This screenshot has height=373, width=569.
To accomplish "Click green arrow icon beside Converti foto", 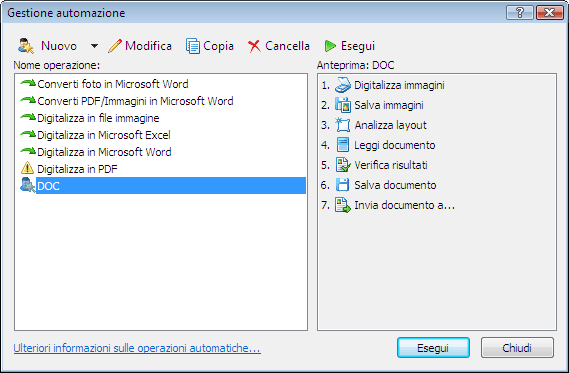I will 28,83.
